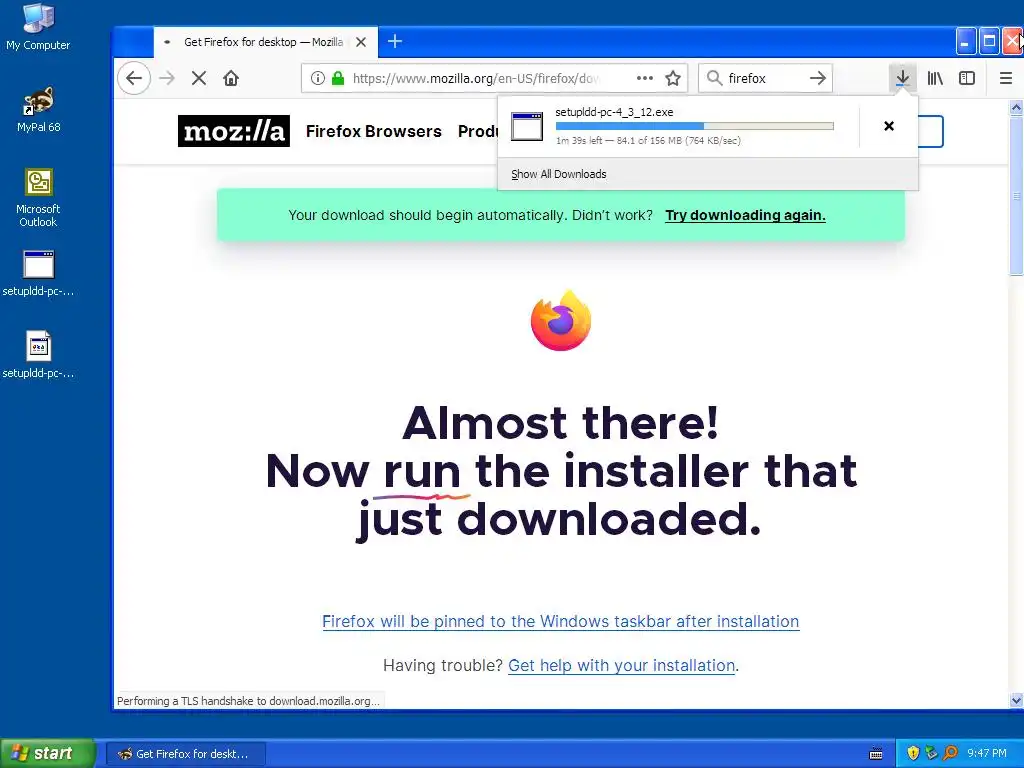Open a new tab with plus button
This screenshot has width=1024, height=768.
(394, 42)
